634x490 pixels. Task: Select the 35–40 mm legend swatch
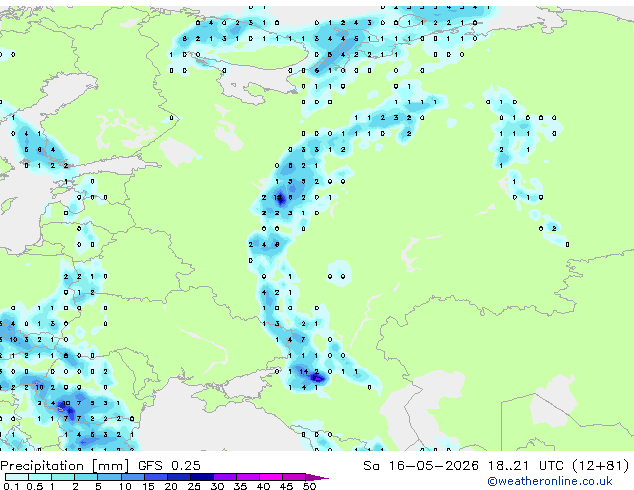247,477
